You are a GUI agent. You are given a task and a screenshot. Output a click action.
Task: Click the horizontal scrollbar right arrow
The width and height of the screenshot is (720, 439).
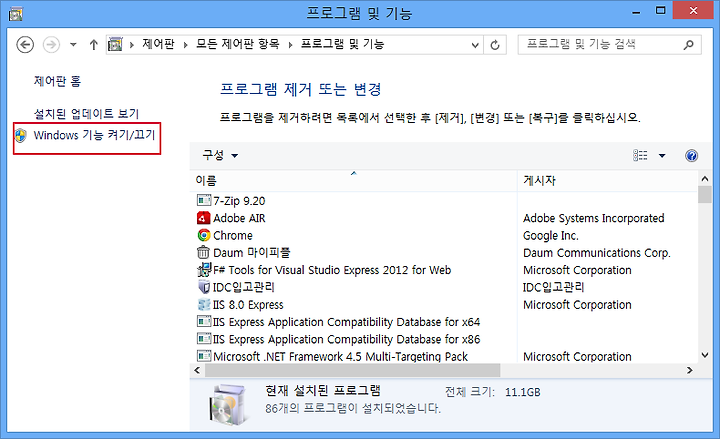689,370
